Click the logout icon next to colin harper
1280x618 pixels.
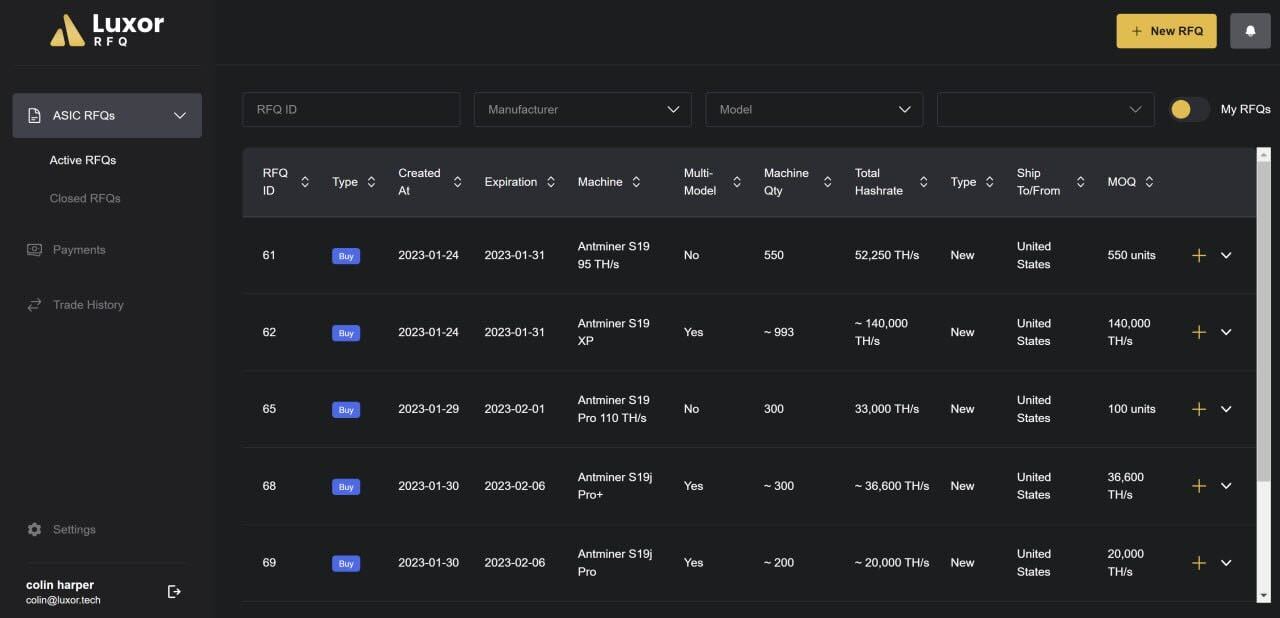174,591
